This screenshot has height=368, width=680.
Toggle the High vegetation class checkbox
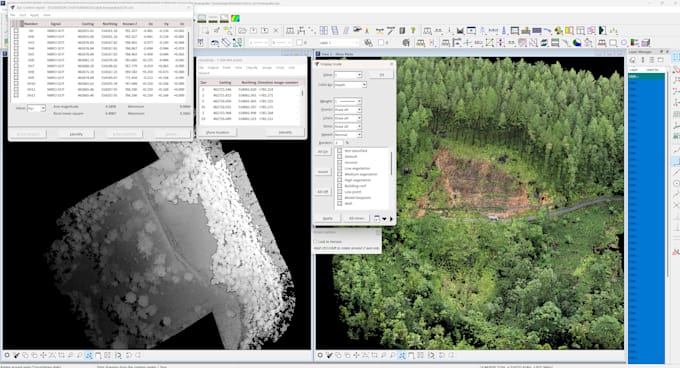click(x=340, y=180)
